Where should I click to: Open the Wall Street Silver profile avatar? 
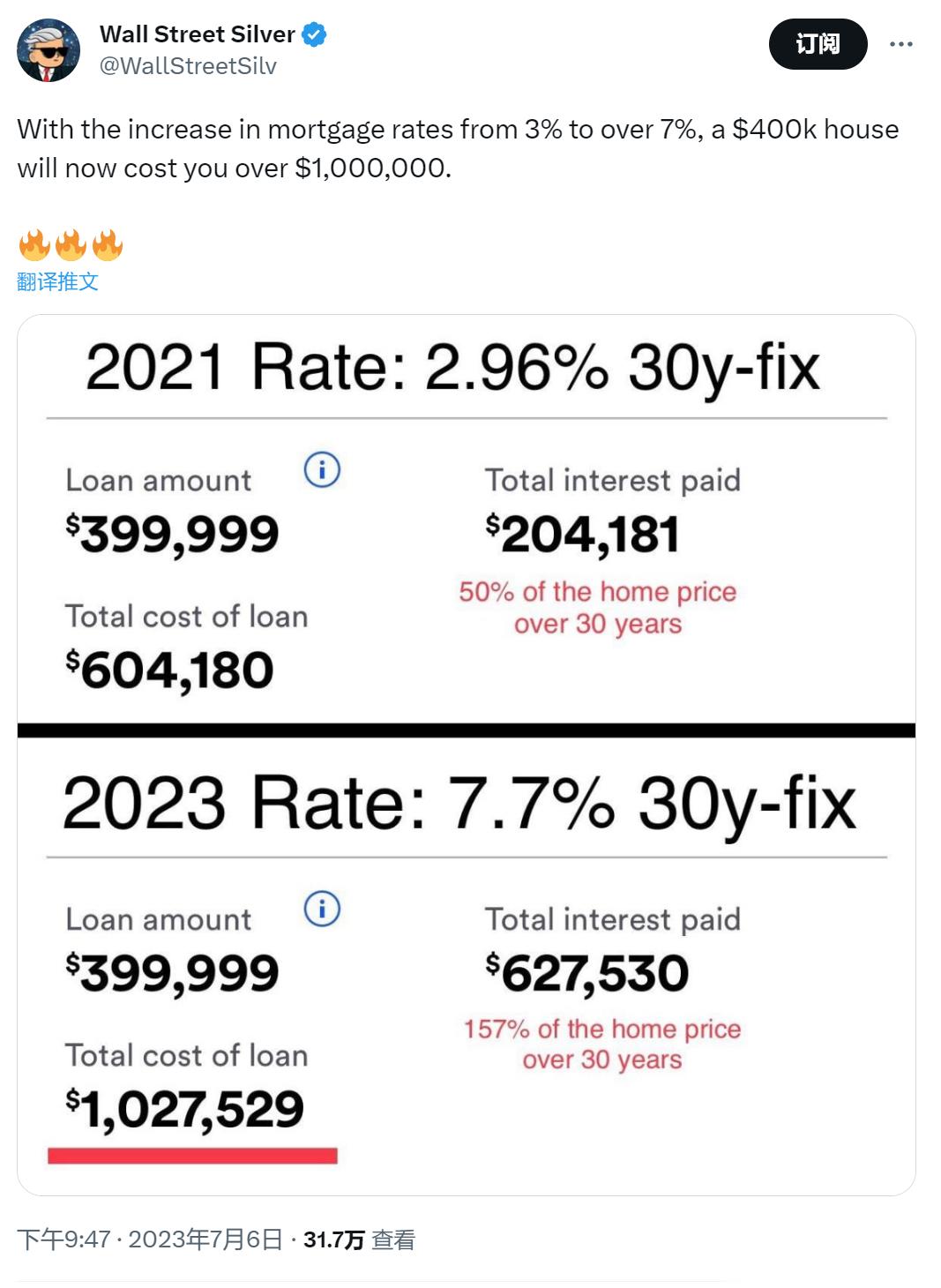tap(49, 50)
